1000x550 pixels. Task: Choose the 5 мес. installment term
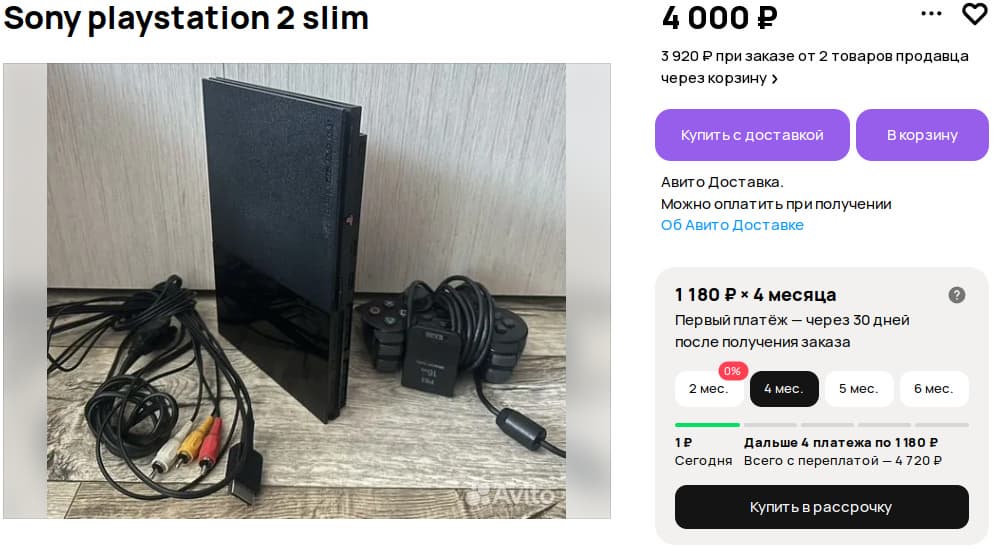(858, 389)
